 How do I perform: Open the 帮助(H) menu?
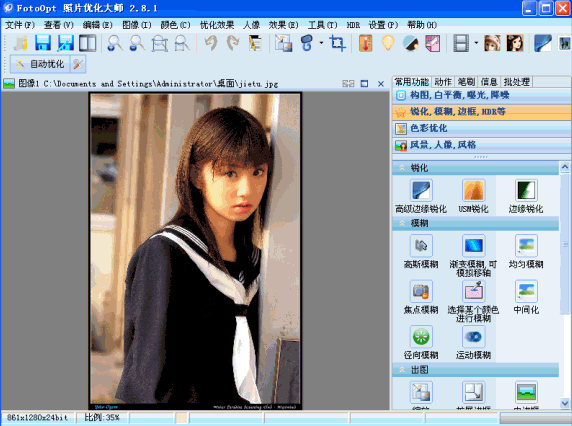click(422, 25)
